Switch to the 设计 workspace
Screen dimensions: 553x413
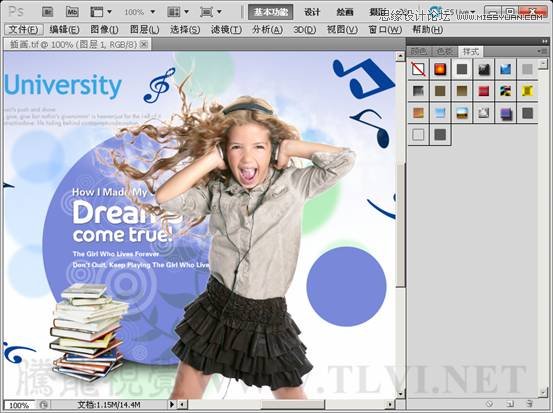[312, 12]
